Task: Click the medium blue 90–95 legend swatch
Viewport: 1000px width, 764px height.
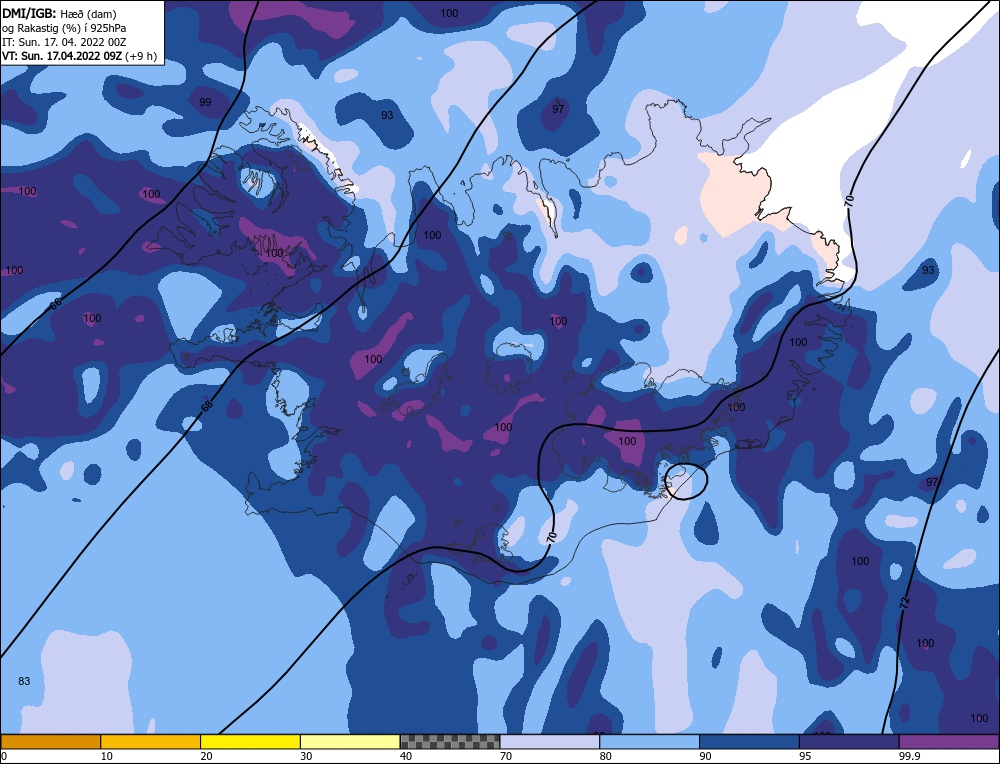Action: (749, 741)
